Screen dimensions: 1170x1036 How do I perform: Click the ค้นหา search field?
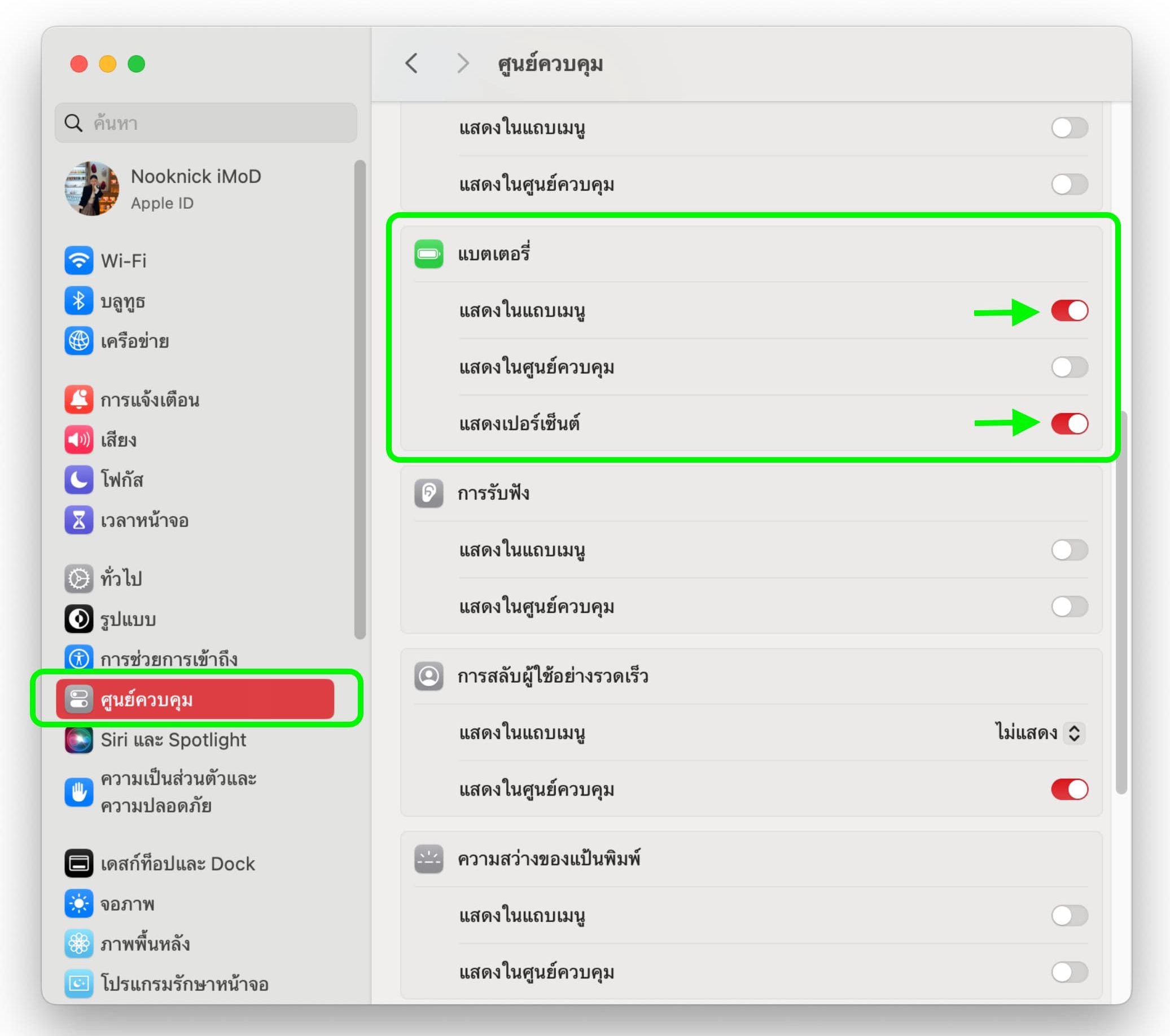(206, 123)
